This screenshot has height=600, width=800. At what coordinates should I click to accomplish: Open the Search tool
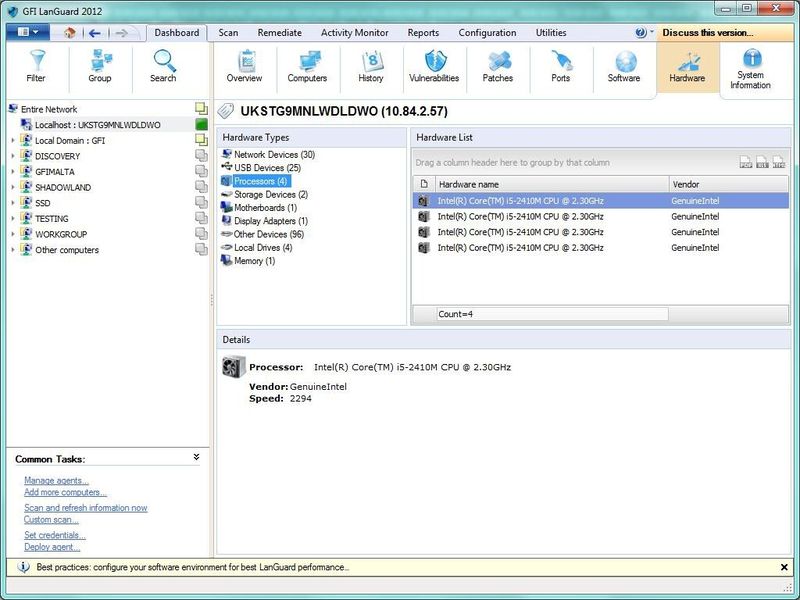(x=163, y=67)
